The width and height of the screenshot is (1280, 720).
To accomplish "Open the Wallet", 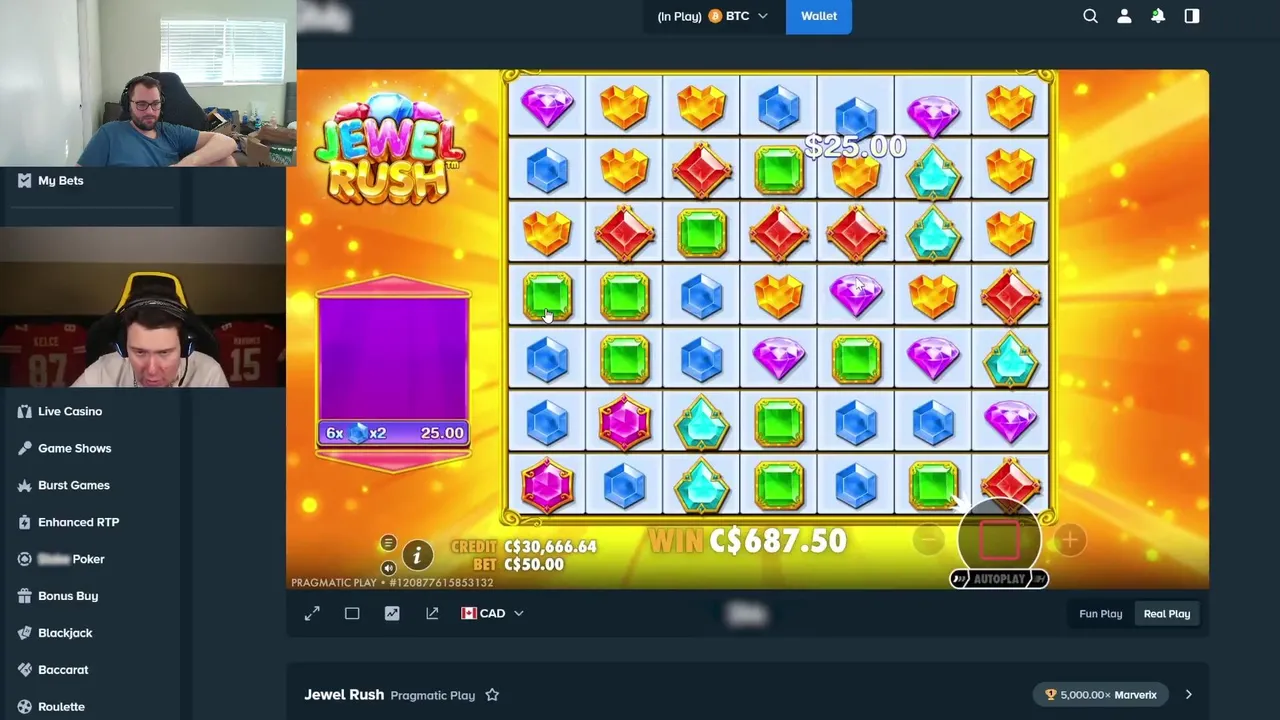I will tap(819, 16).
